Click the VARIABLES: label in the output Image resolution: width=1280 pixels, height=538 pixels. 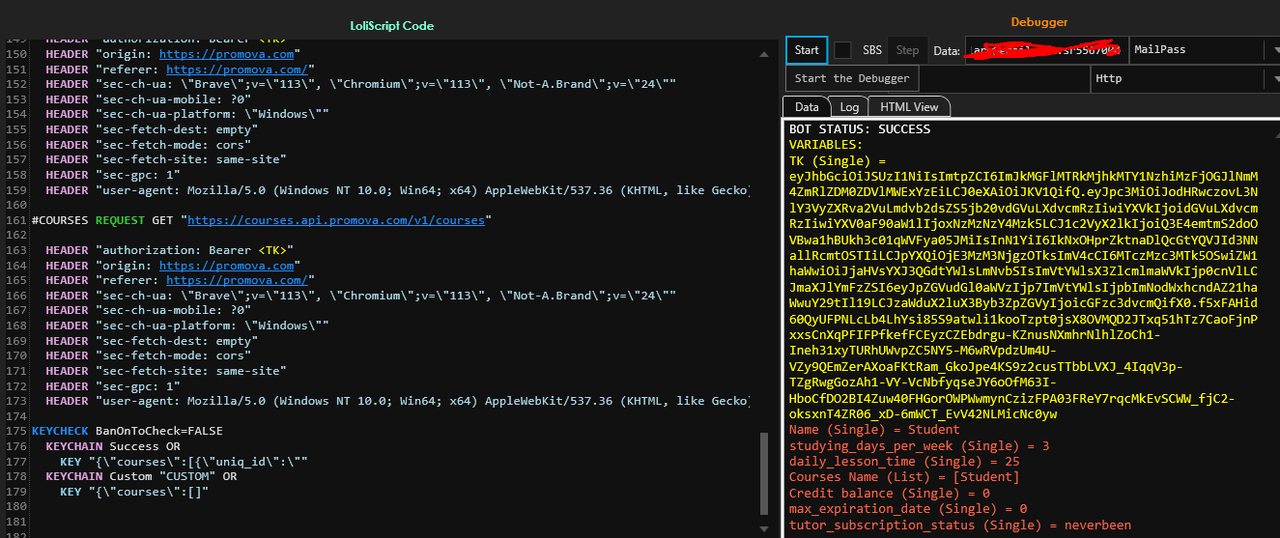point(825,145)
